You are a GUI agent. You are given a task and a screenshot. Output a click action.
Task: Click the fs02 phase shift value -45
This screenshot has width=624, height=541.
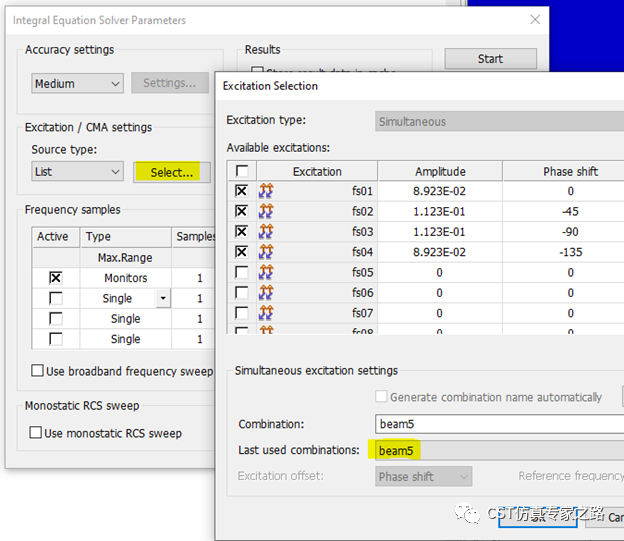[x=570, y=212]
